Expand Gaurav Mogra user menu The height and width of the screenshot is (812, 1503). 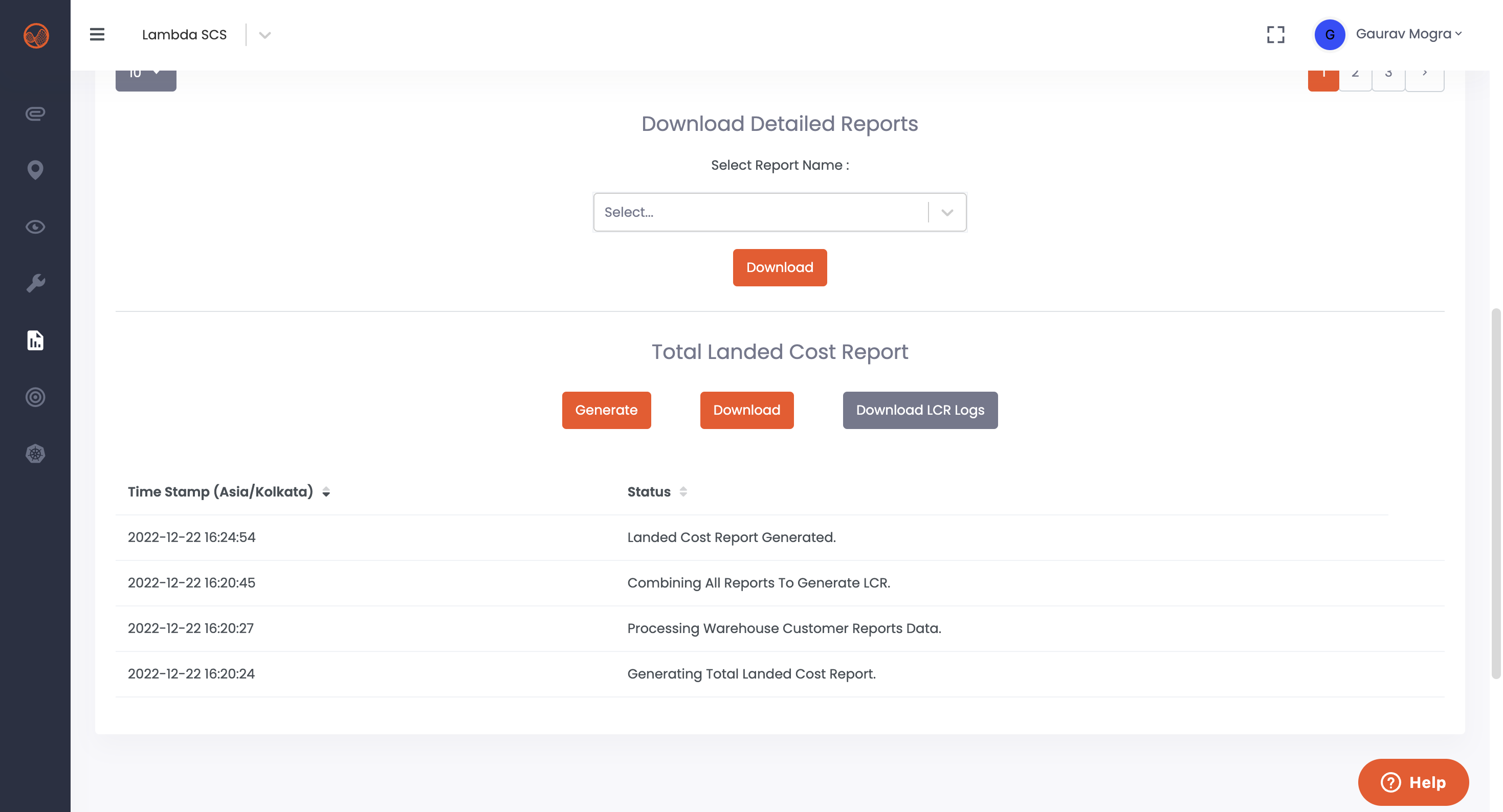(x=1408, y=34)
